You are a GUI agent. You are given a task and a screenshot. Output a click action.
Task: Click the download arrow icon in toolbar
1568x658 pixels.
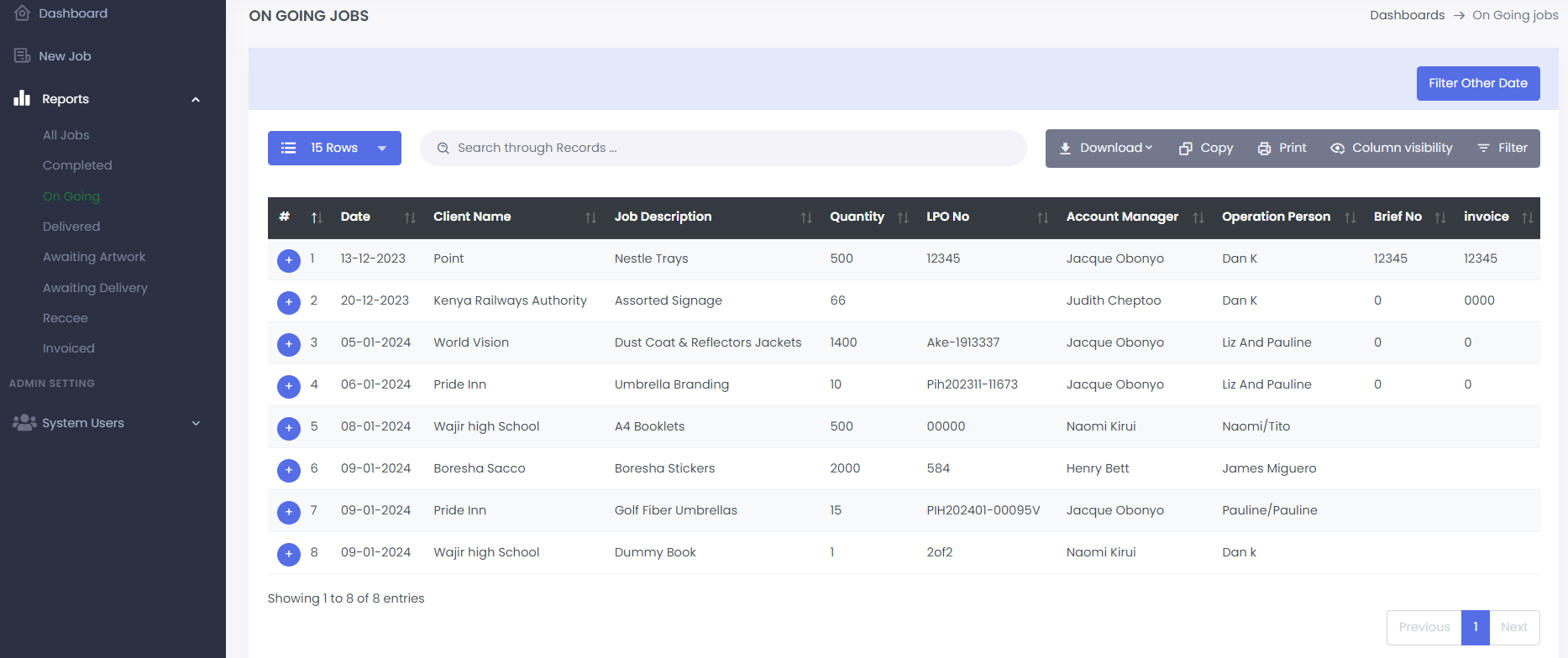pos(1065,148)
